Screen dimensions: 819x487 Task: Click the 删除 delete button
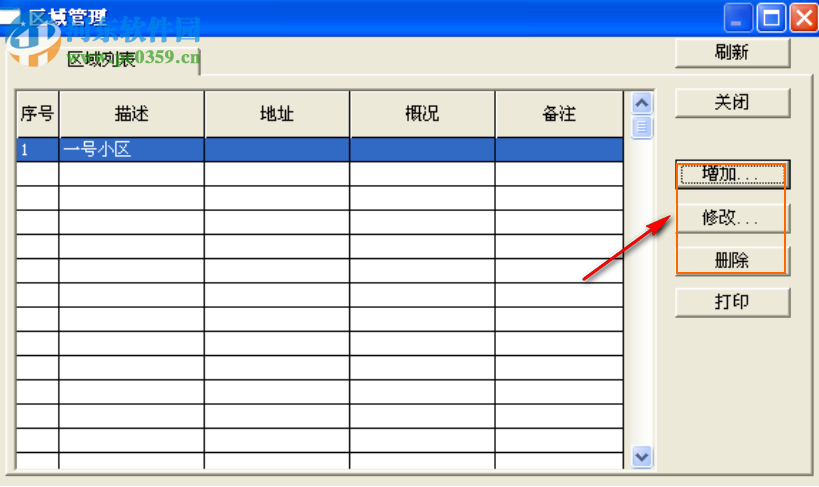(x=732, y=261)
